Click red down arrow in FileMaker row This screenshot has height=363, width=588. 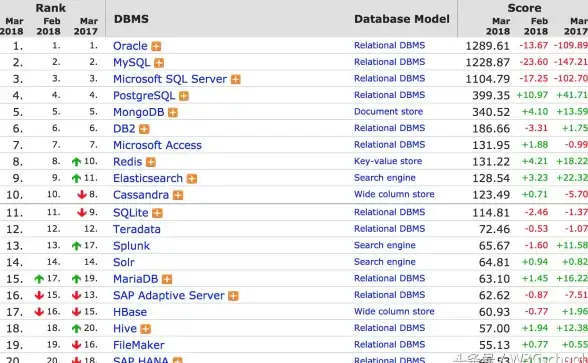point(76,345)
